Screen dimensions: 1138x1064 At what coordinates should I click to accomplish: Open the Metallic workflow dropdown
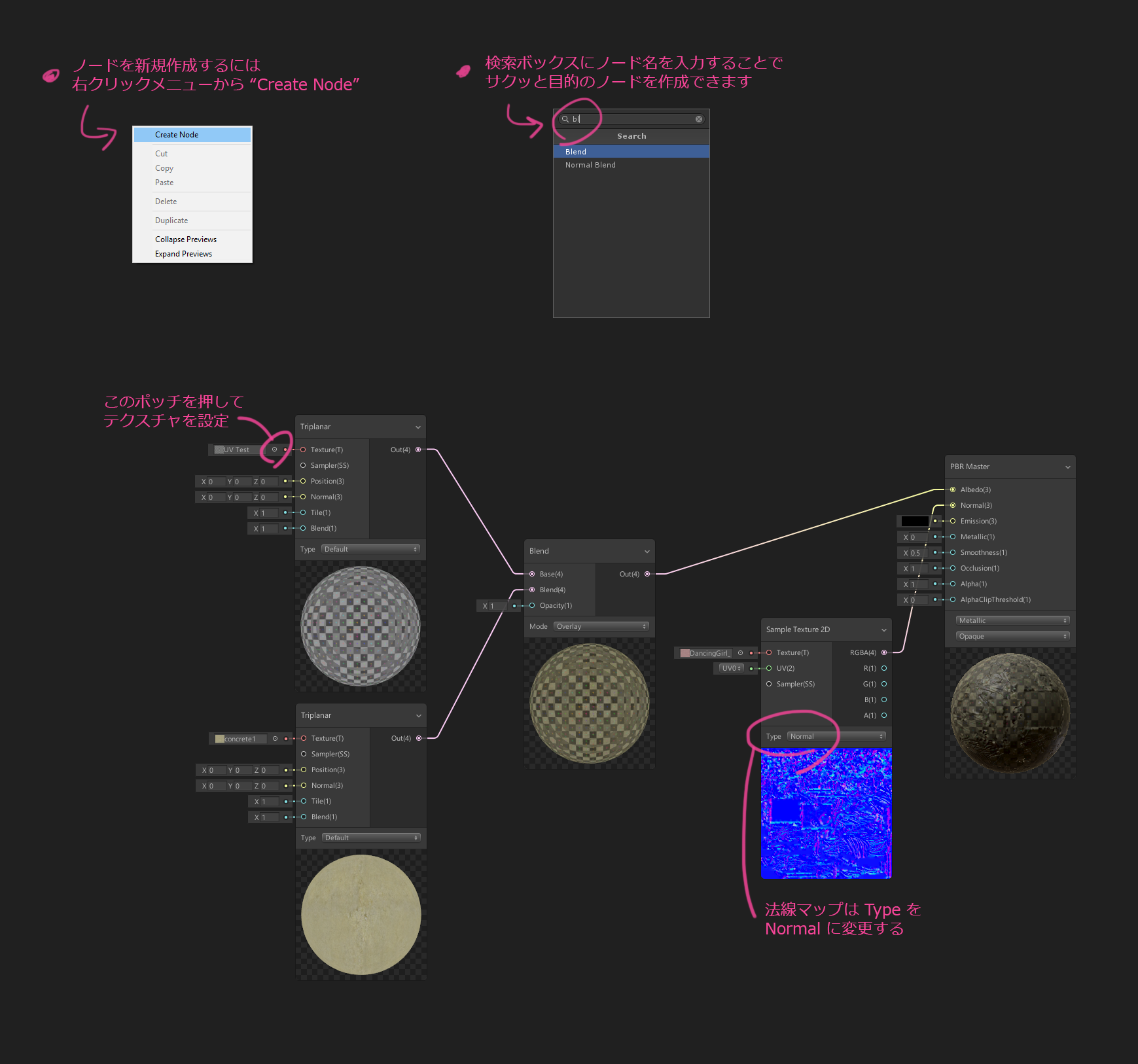click(1012, 620)
